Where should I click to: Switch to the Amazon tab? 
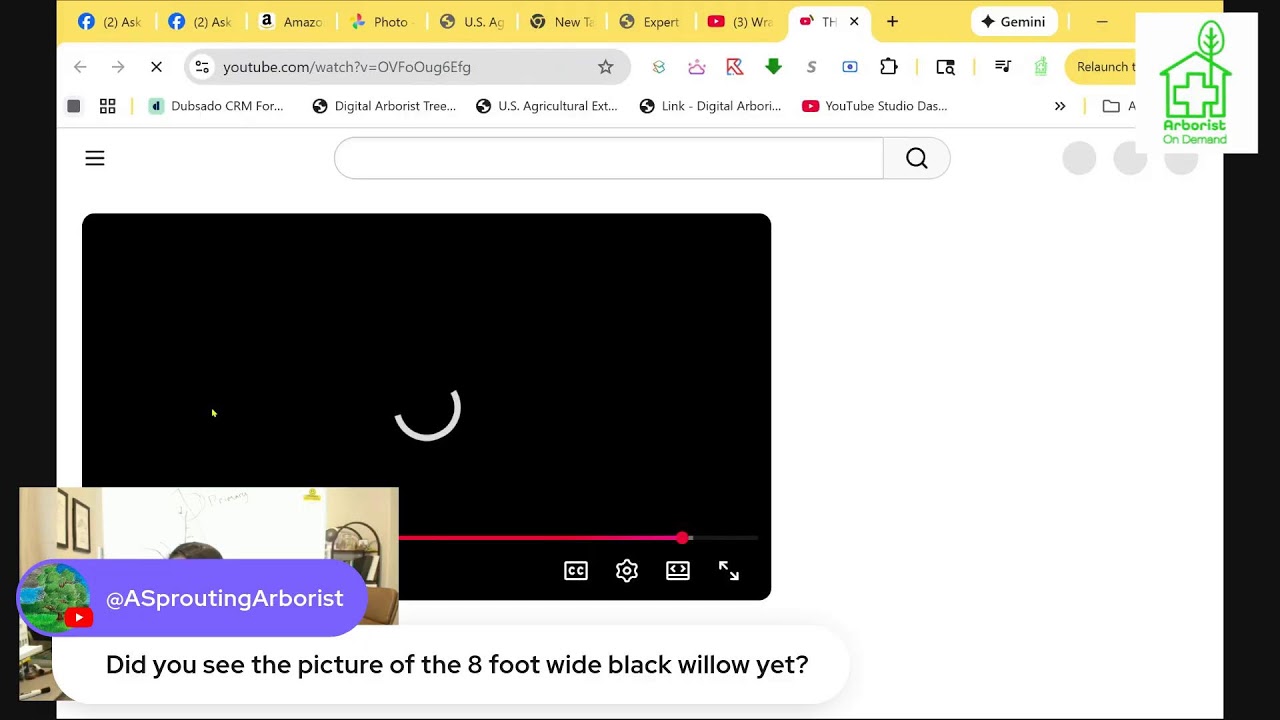tap(291, 21)
